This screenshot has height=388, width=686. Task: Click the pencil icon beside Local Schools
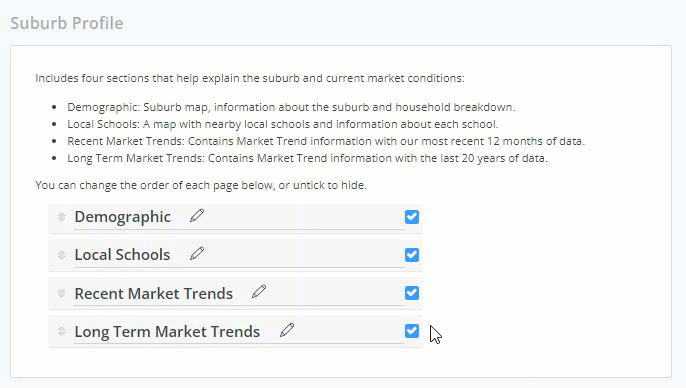click(197, 254)
